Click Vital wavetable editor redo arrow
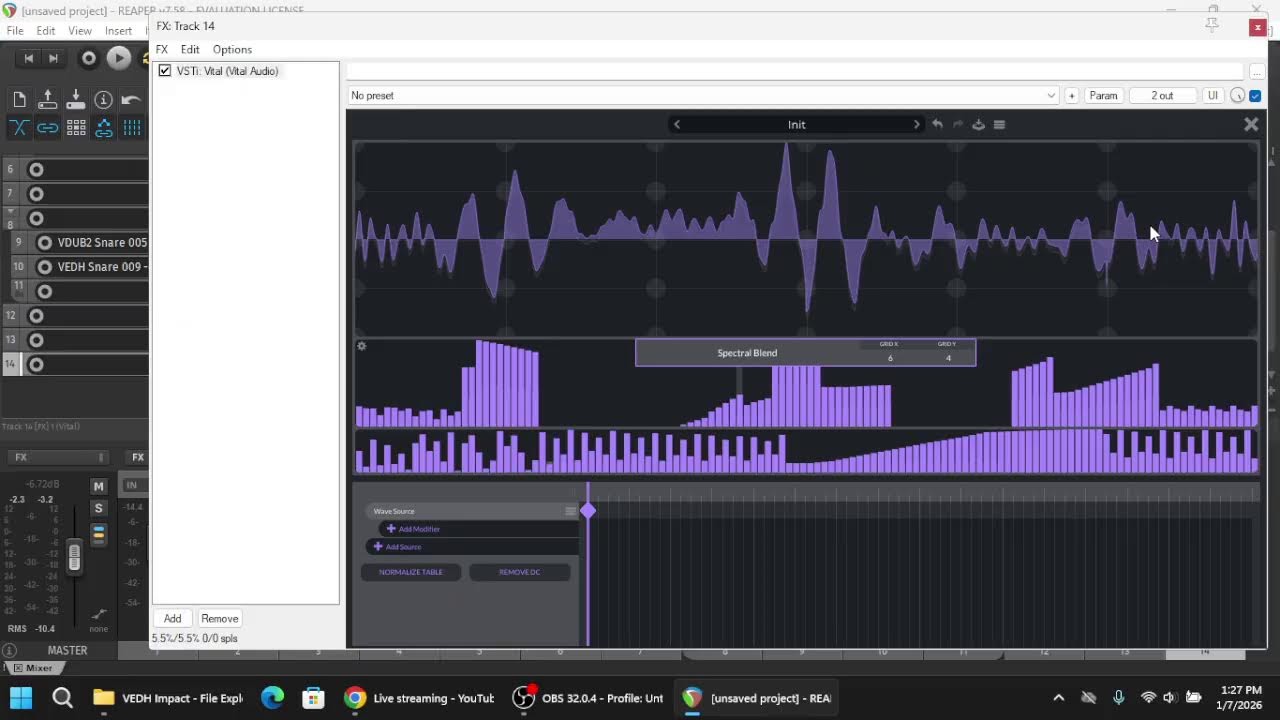The width and height of the screenshot is (1280, 720). 958,124
